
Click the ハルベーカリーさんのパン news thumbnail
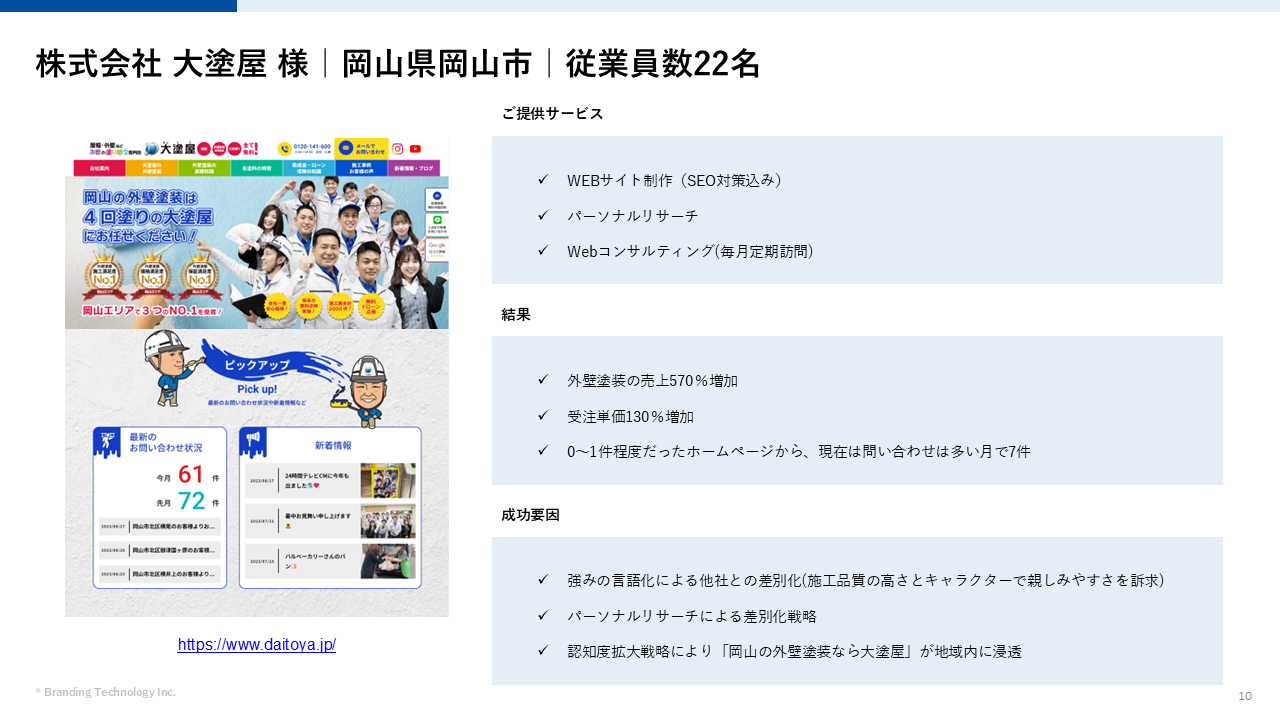[x=388, y=561]
